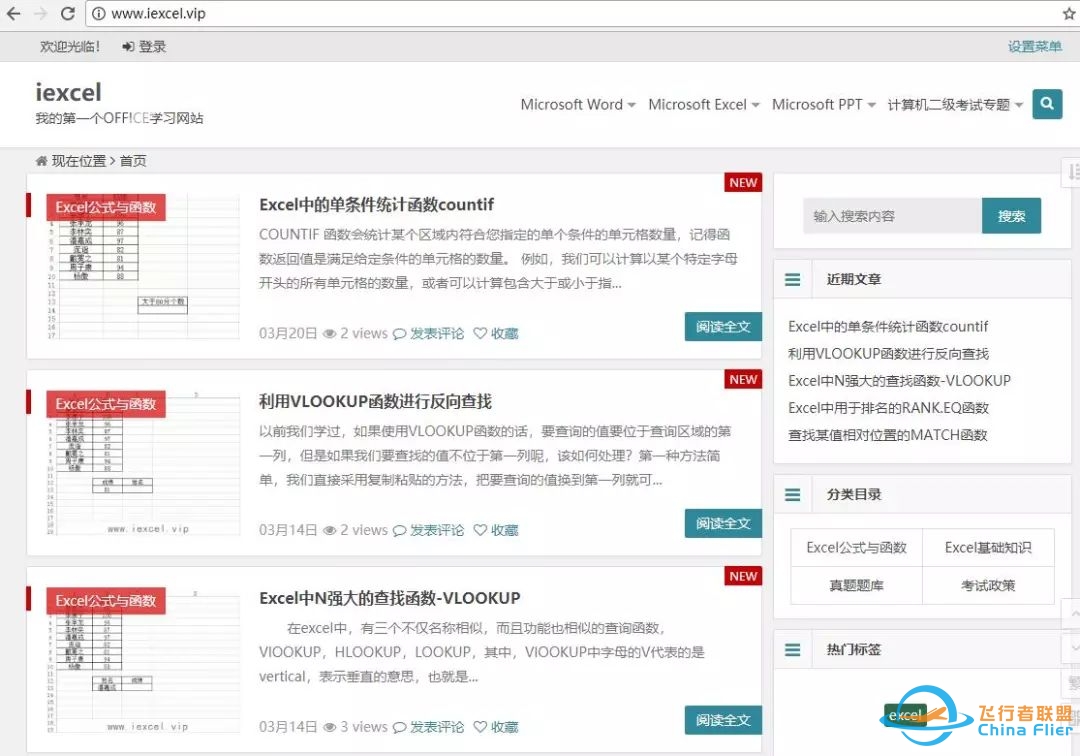Click 收藏 heart on the N强大的查找函数 article
Image resolution: width=1080 pixels, height=756 pixels.
pos(496,727)
